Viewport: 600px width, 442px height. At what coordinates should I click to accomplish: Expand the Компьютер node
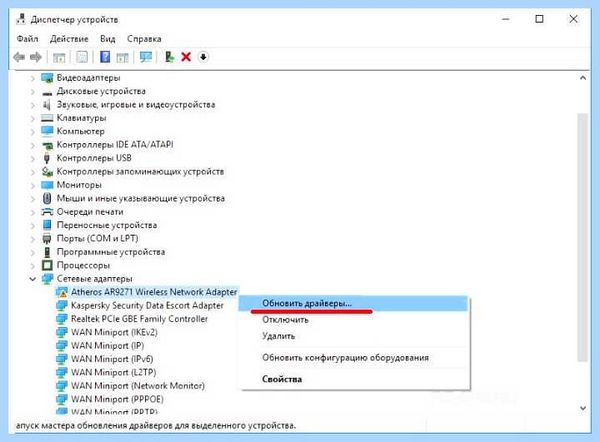click(33, 132)
